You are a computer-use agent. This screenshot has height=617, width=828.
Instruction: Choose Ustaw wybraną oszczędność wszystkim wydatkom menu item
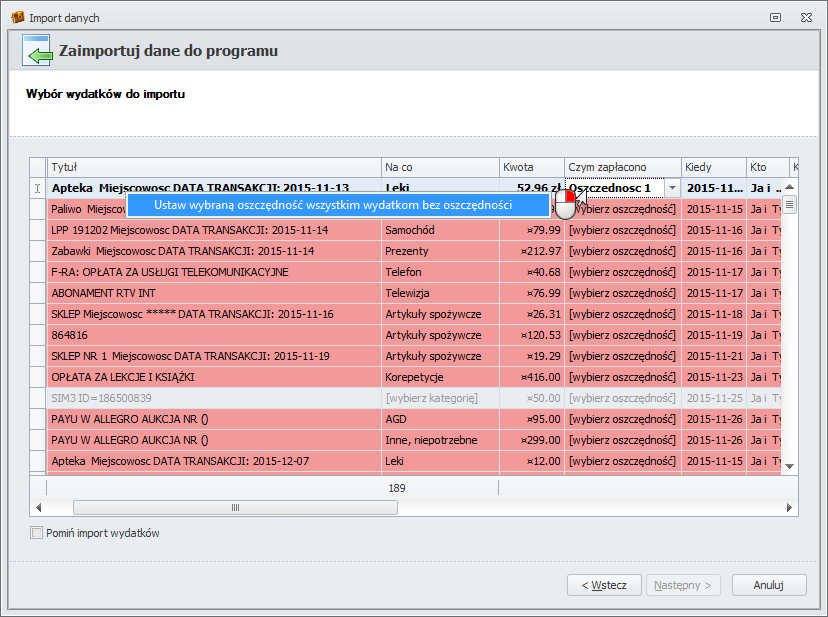(x=333, y=205)
